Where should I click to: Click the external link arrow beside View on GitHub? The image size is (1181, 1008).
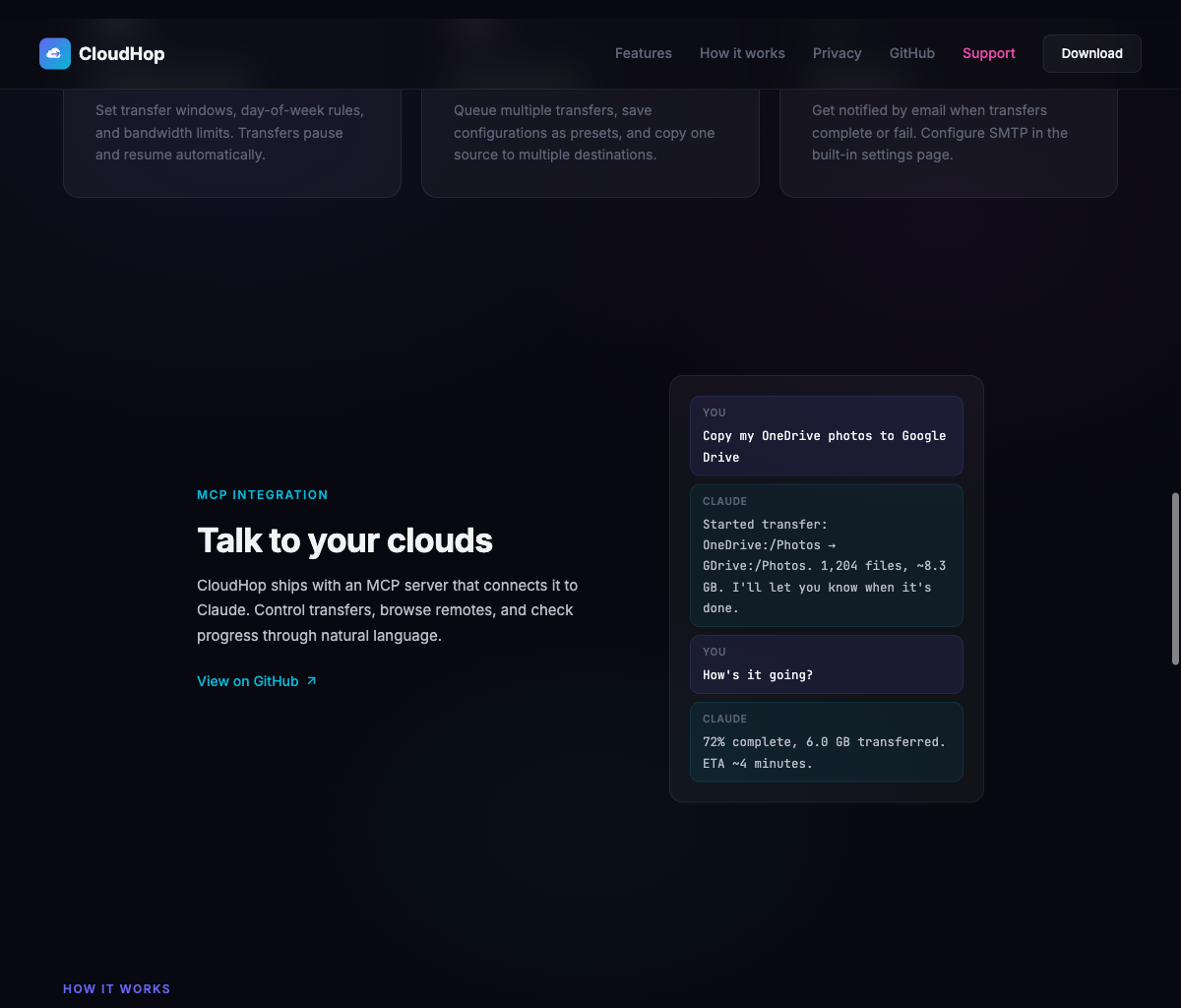coord(311,680)
